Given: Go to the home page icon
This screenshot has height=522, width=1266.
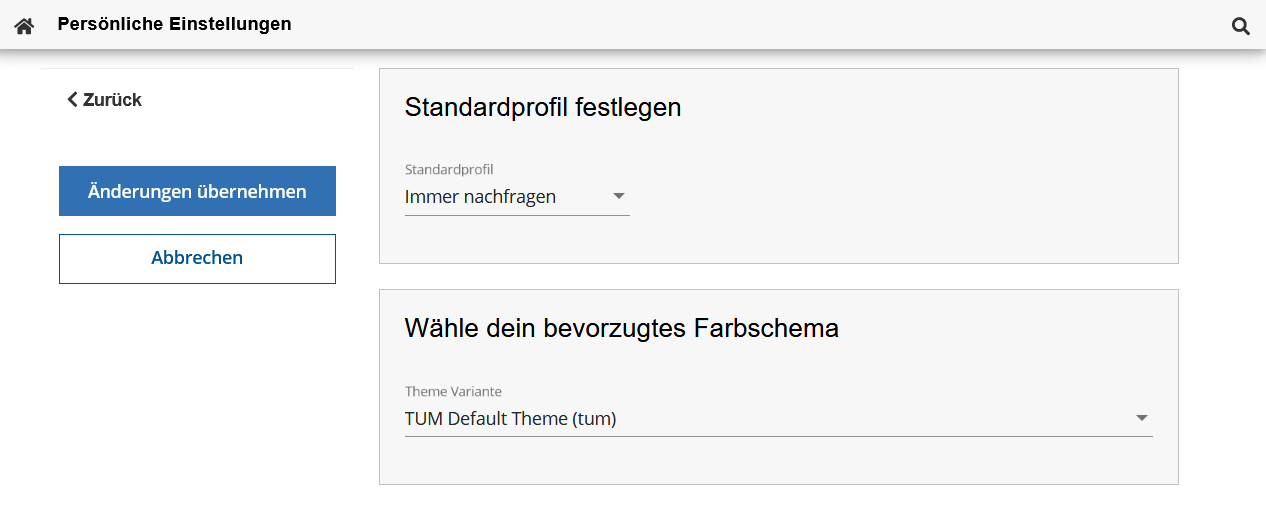Looking at the screenshot, I should coord(24,26).
